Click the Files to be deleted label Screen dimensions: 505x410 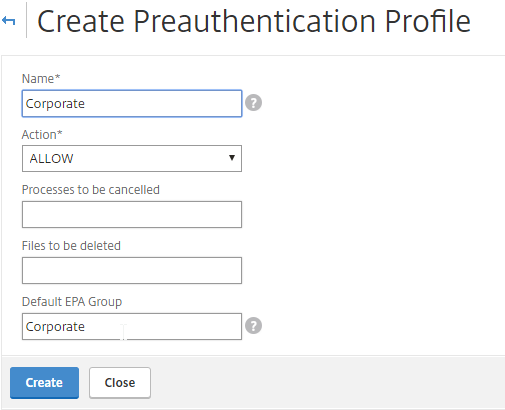71,246
